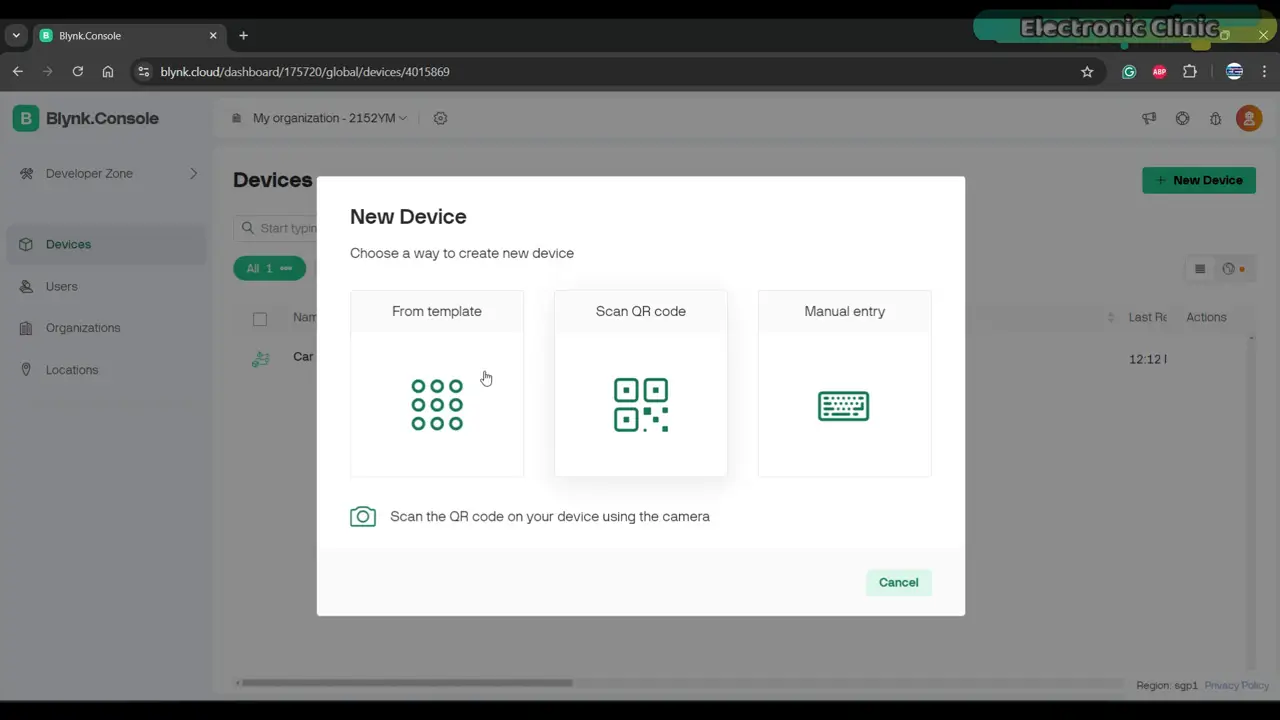This screenshot has width=1280, height=720.
Task: Reload the page with the refresh icon
Action: tap(77, 71)
